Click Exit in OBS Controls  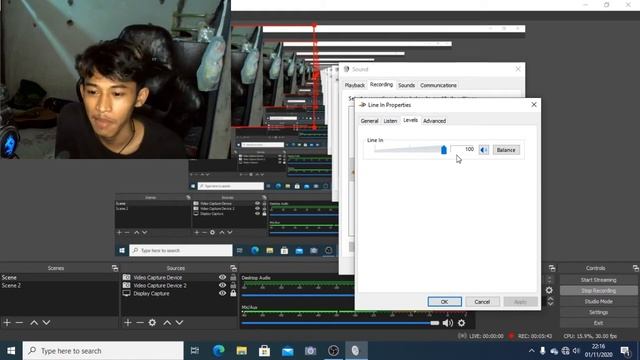598,323
